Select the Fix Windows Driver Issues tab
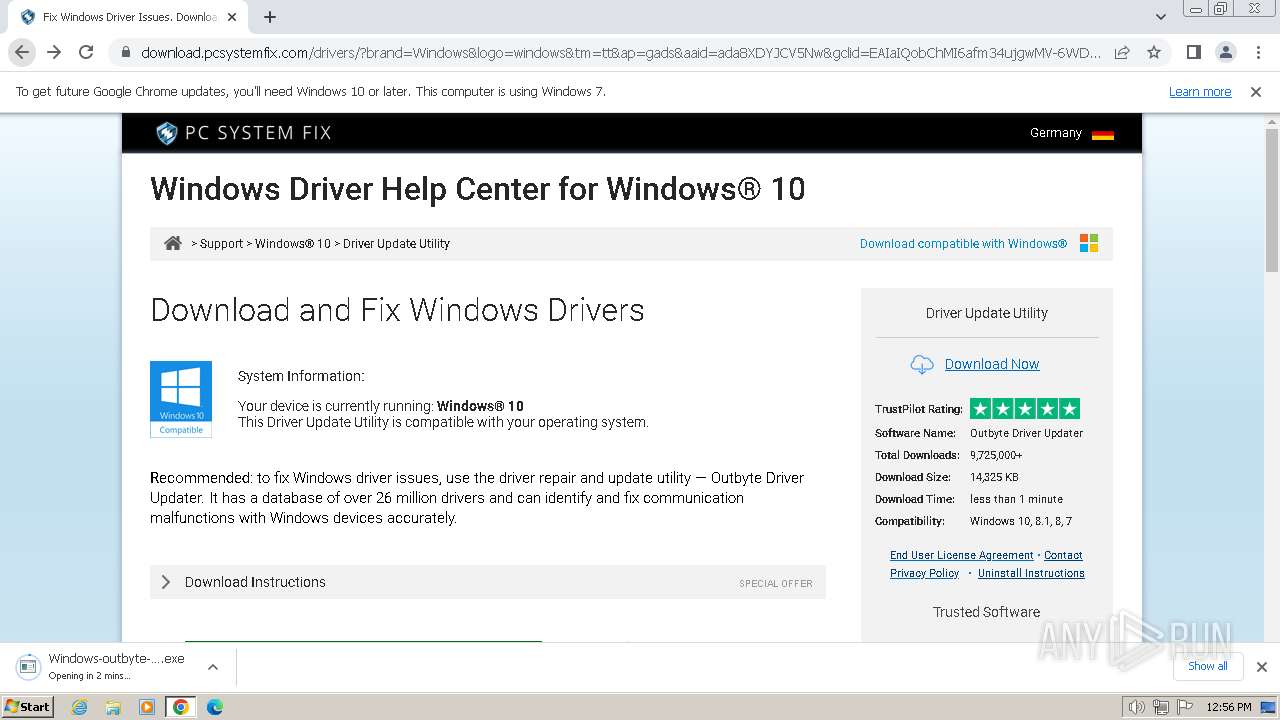The width and height of the screenshot is (1280, 720). click(128, 17)
